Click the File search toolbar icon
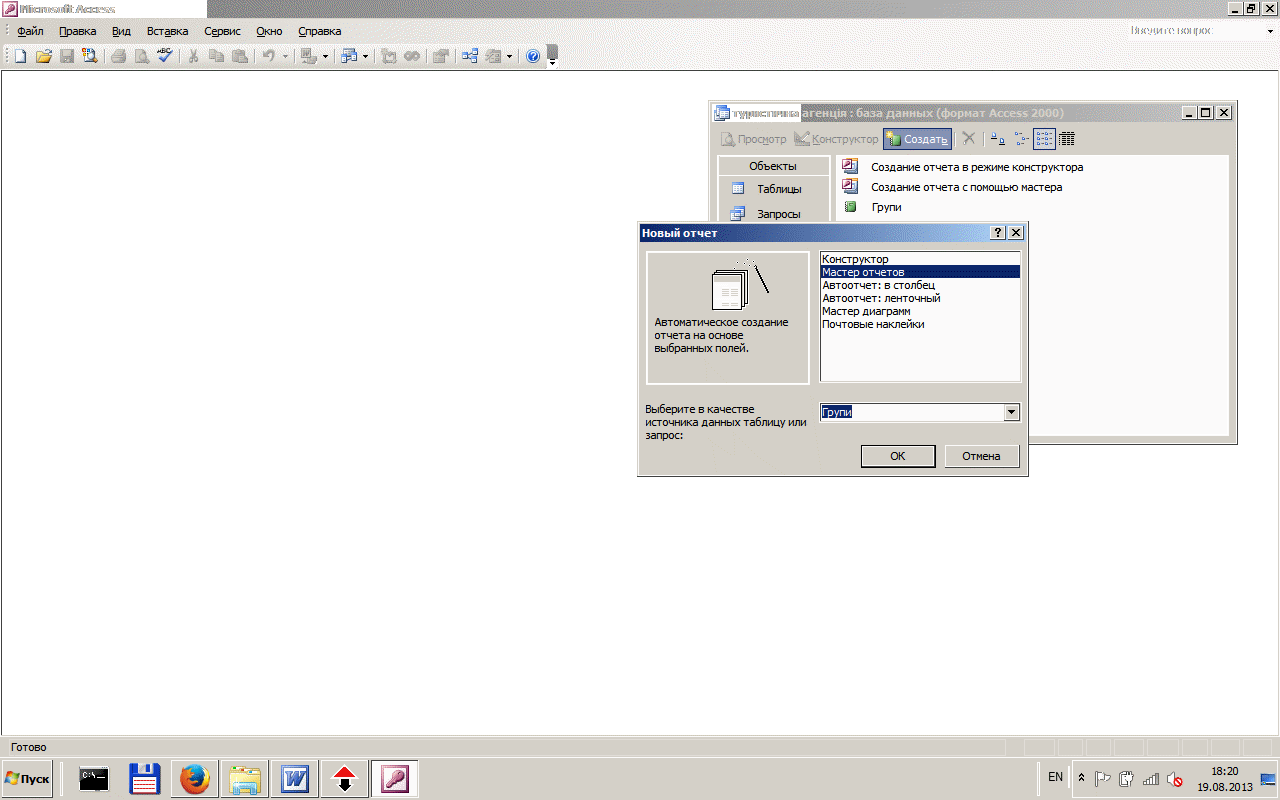The width and height of the screenshot is (1280, 800). pyautogui.click(x=90, y=57)
